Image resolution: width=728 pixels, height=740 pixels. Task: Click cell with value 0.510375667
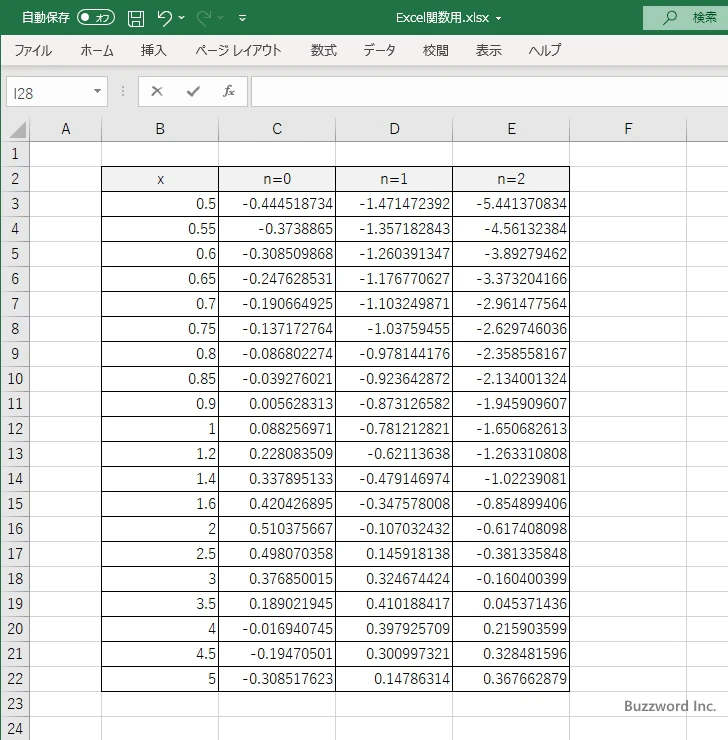click(x=277, y=529)
